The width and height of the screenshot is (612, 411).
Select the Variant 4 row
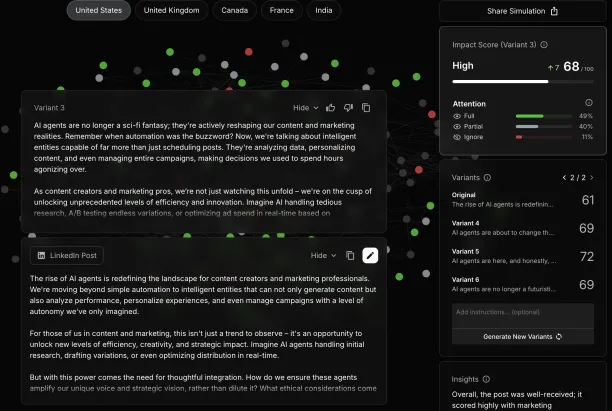[523, 228]
